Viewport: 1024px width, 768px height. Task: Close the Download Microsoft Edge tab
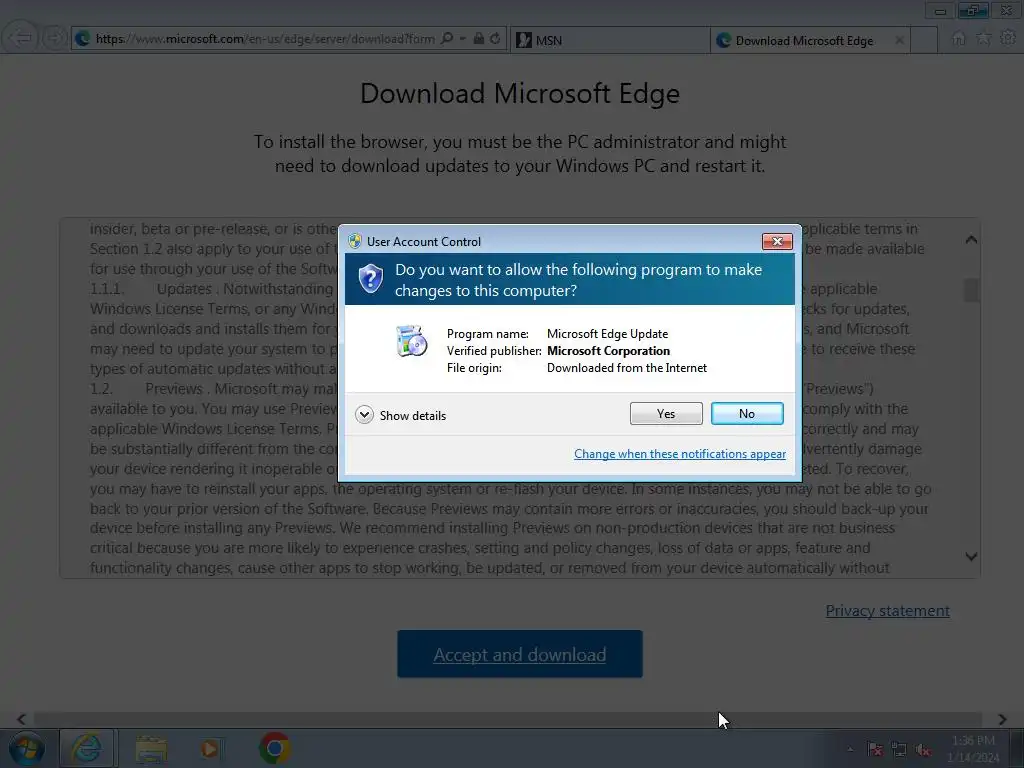pos(899,40)
